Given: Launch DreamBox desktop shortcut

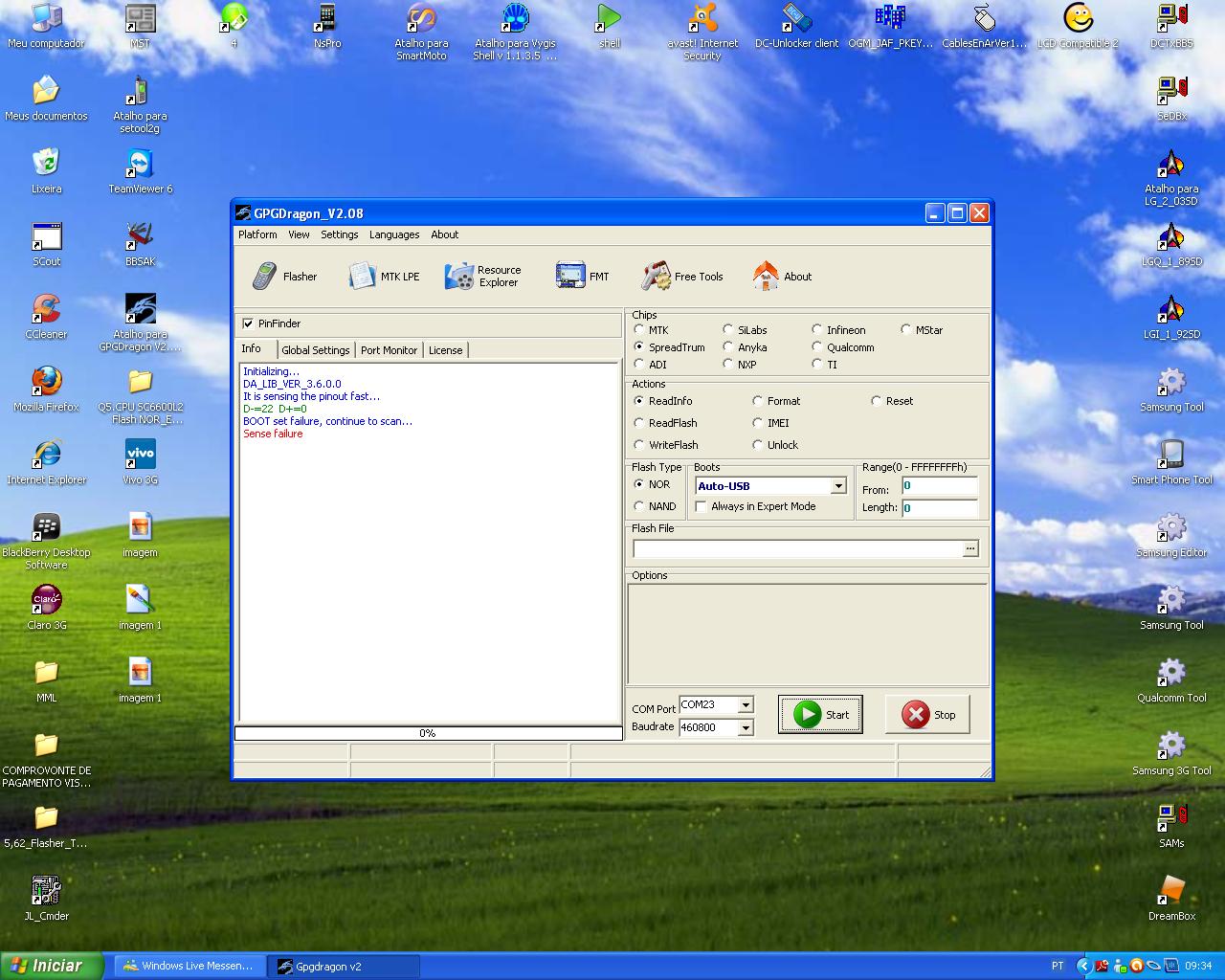Looking at the screenshot, I should 1171,898.
